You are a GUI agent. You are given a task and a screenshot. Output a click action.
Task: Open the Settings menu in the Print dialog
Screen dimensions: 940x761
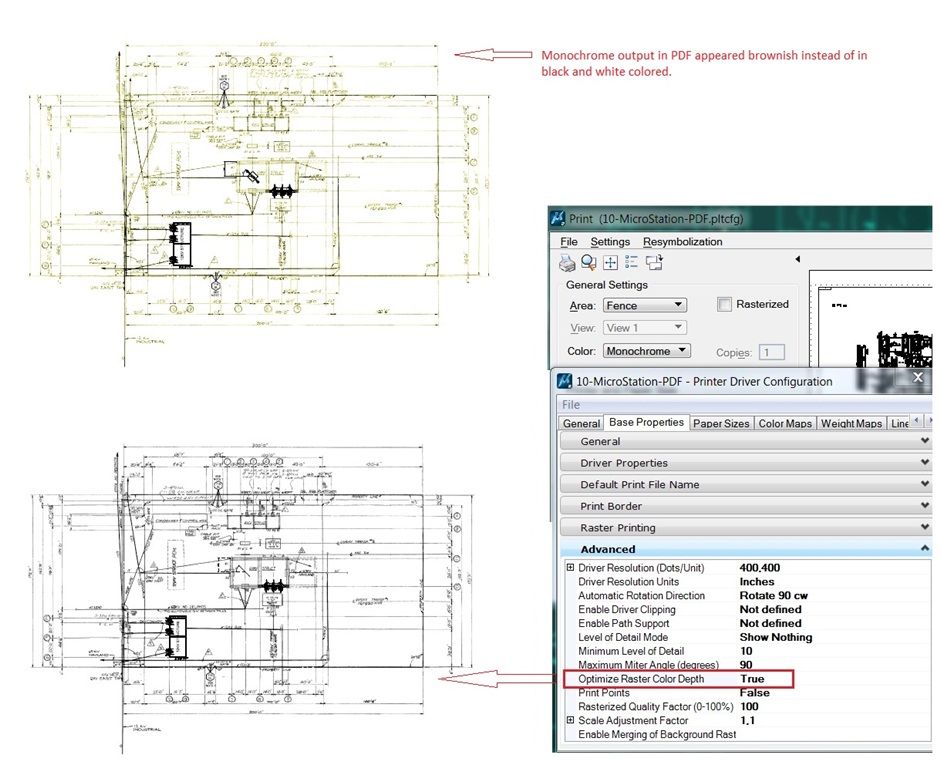point(610,242)
